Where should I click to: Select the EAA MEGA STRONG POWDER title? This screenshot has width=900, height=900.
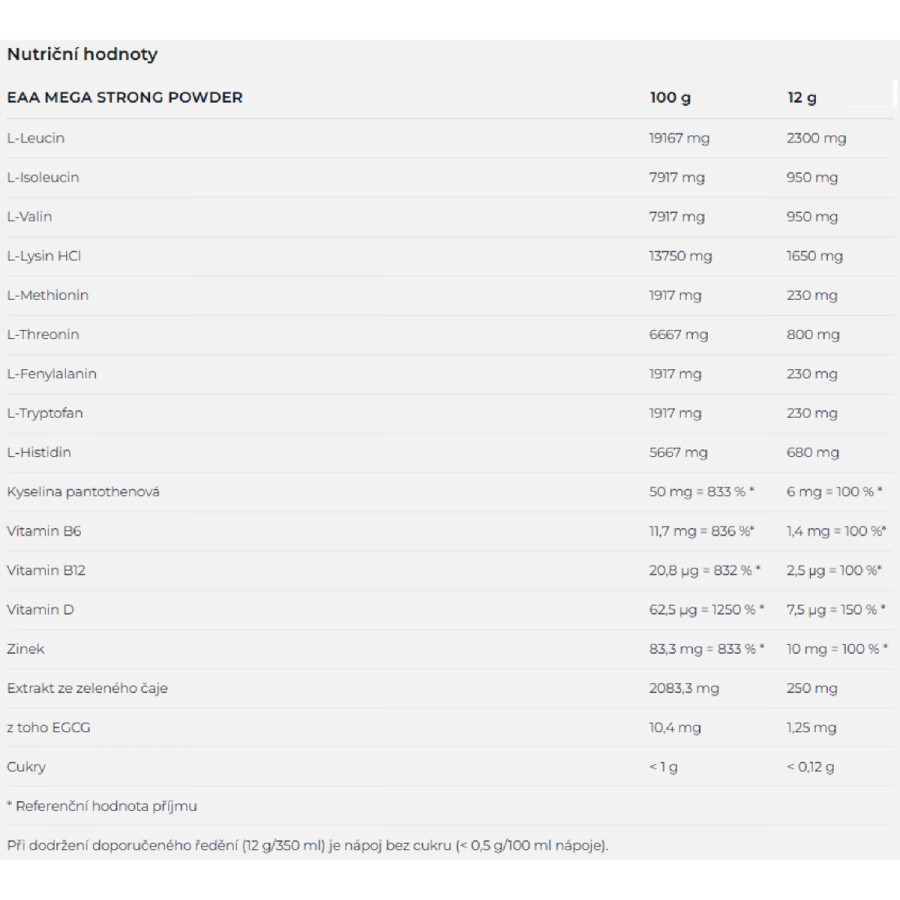[125, 98]
